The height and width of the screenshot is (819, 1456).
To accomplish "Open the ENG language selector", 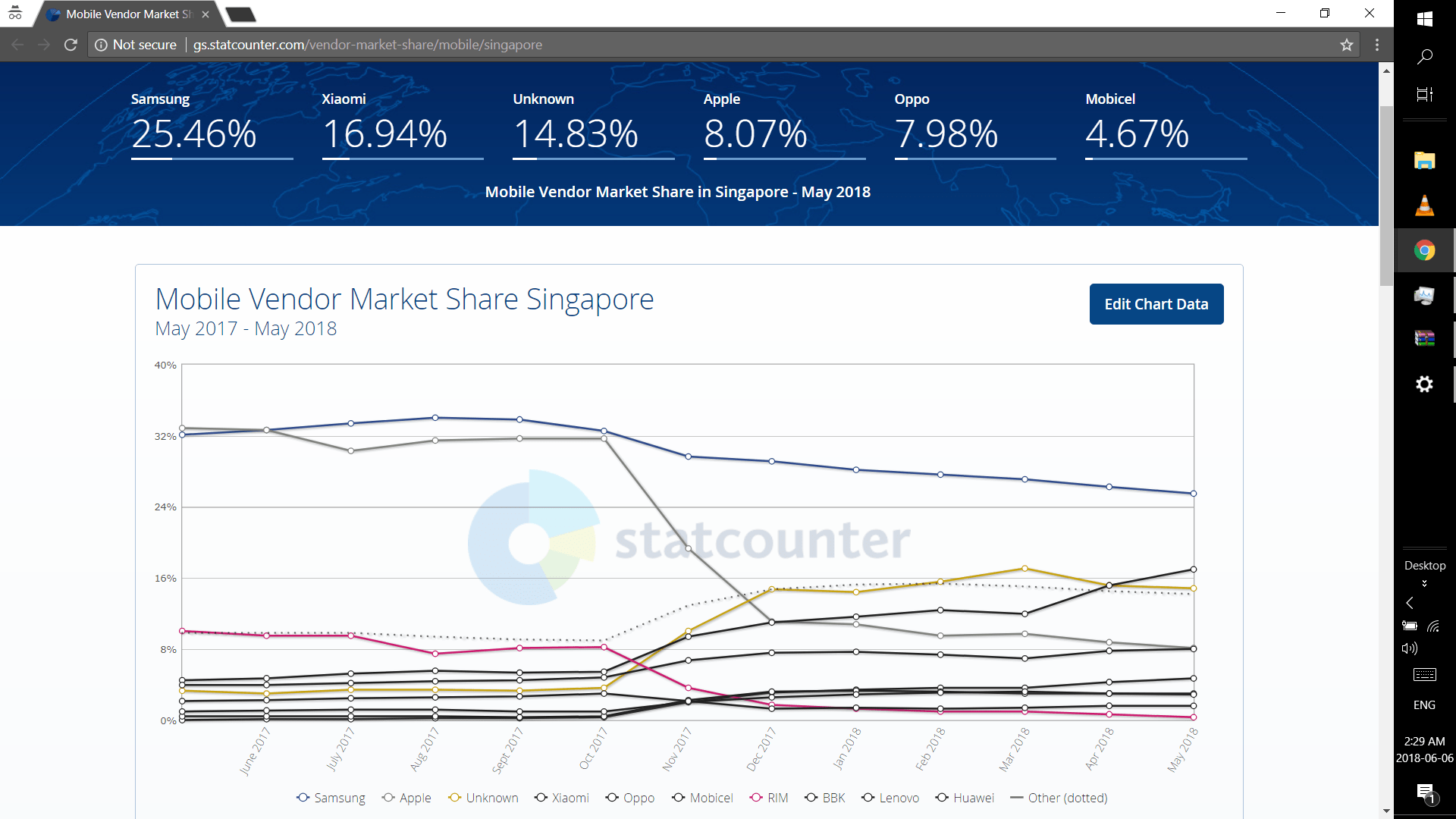I will pyautogui.click(x=1424, y=704).
